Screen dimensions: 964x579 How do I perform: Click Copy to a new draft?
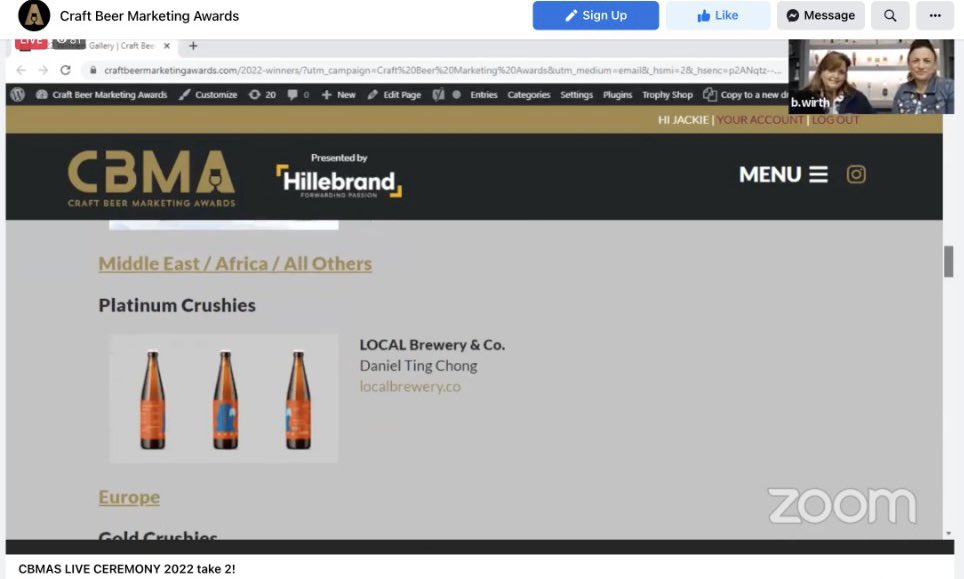746,95
